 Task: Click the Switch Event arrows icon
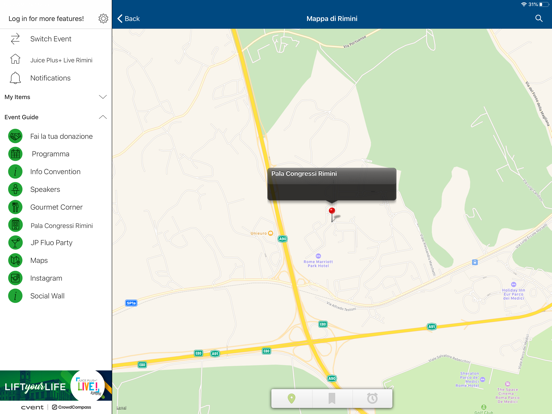[15, 39]
